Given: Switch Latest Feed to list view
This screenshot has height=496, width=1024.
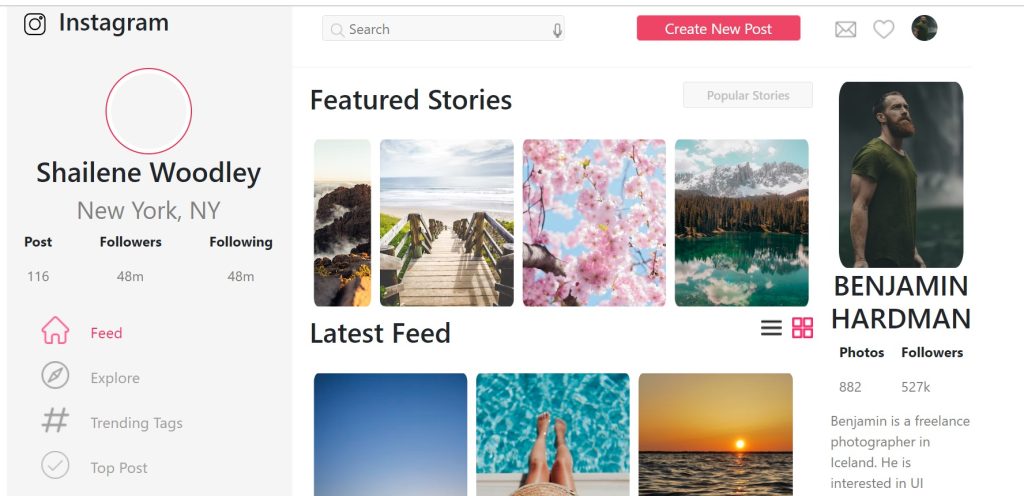Looking at the screenshot, I should pyautogui.click(x=771, y=328).
